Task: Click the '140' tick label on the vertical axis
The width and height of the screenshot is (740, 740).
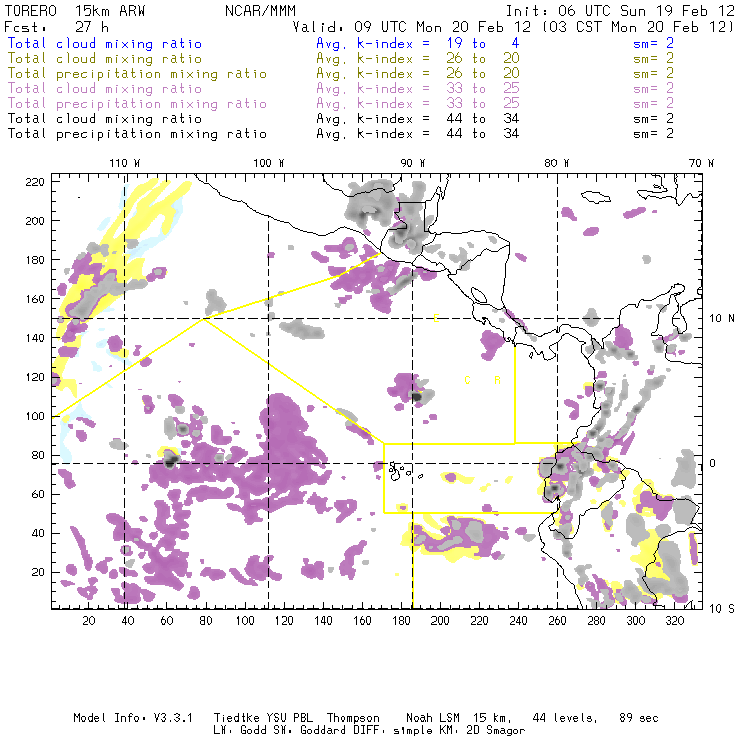Action: (x=35, y=338)
